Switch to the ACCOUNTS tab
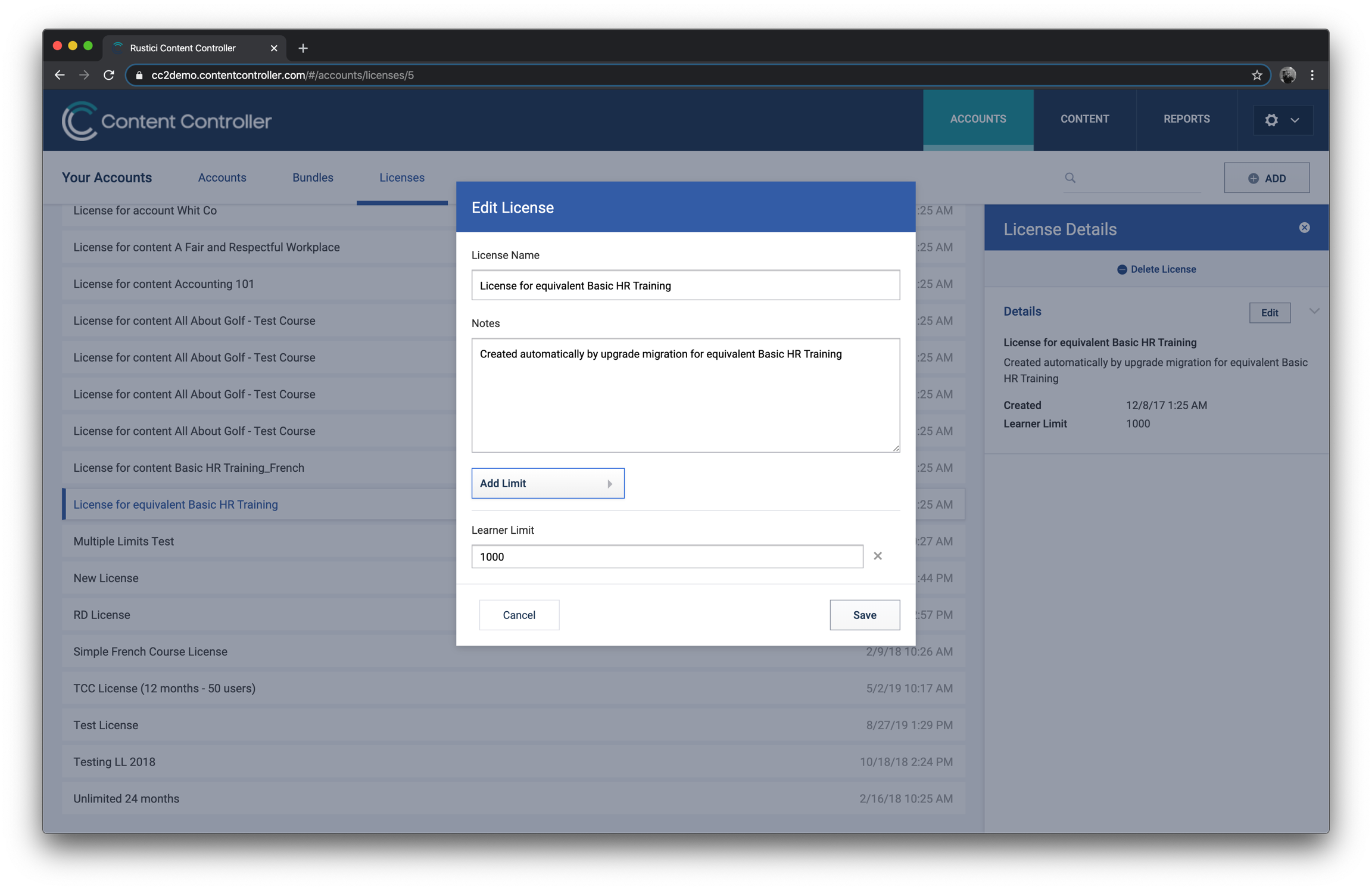The image size is (1372, 890). (978, 119)
